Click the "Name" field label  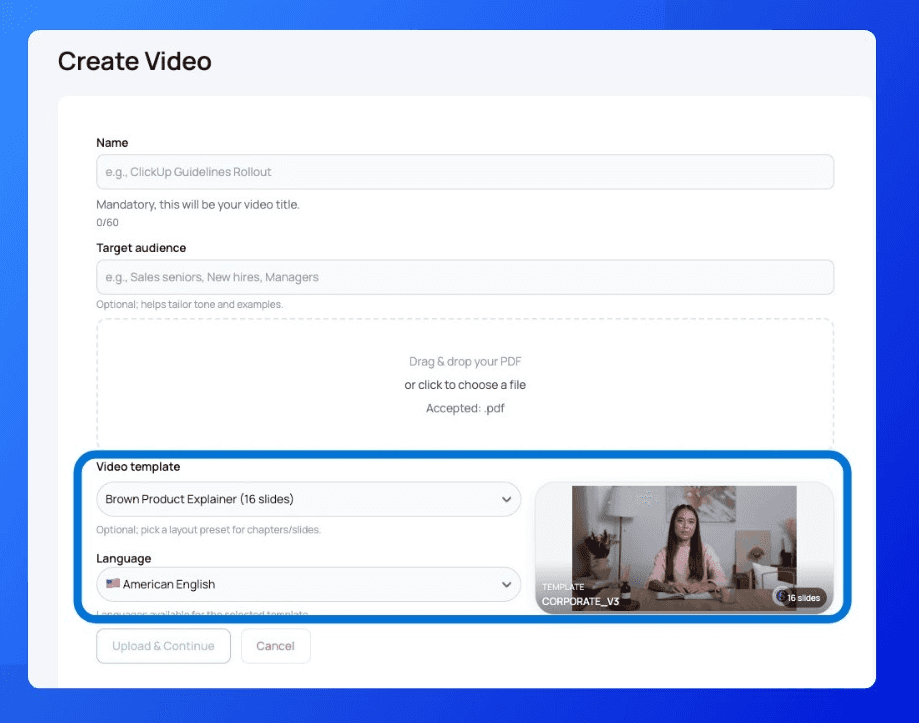(x=112, y=143)
